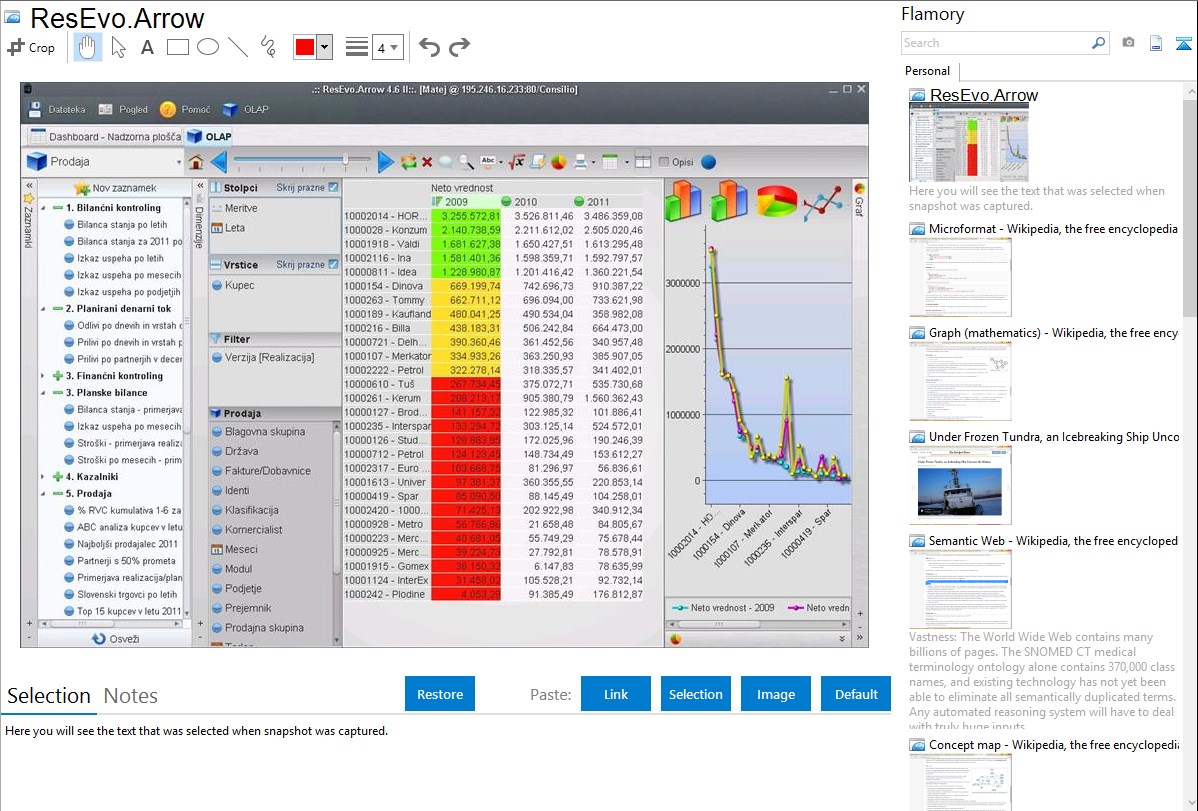Viewport: 1198px width, 811px height.
Task: Undo the last annotation
Action: [429, 47]
